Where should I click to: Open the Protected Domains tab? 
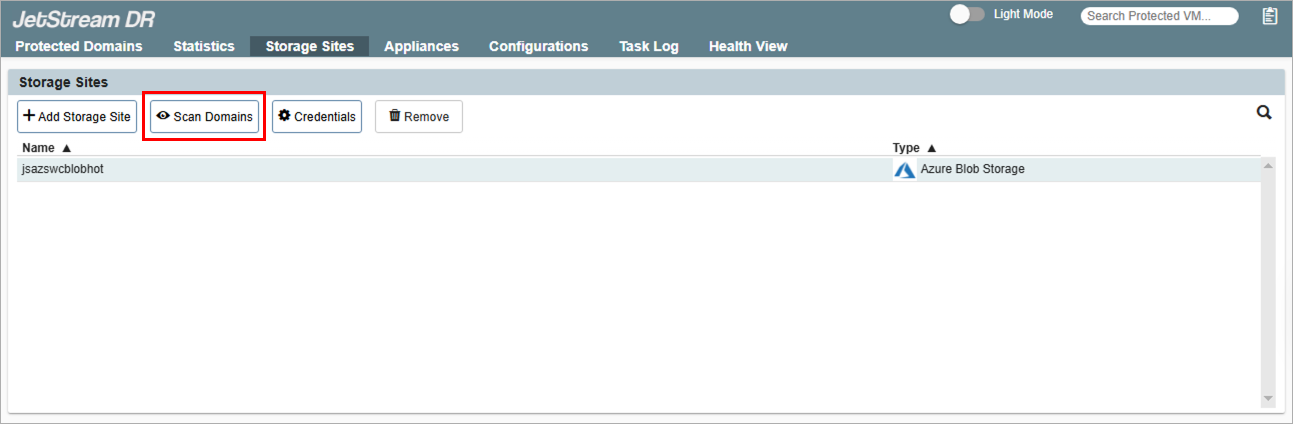point(79,46)
